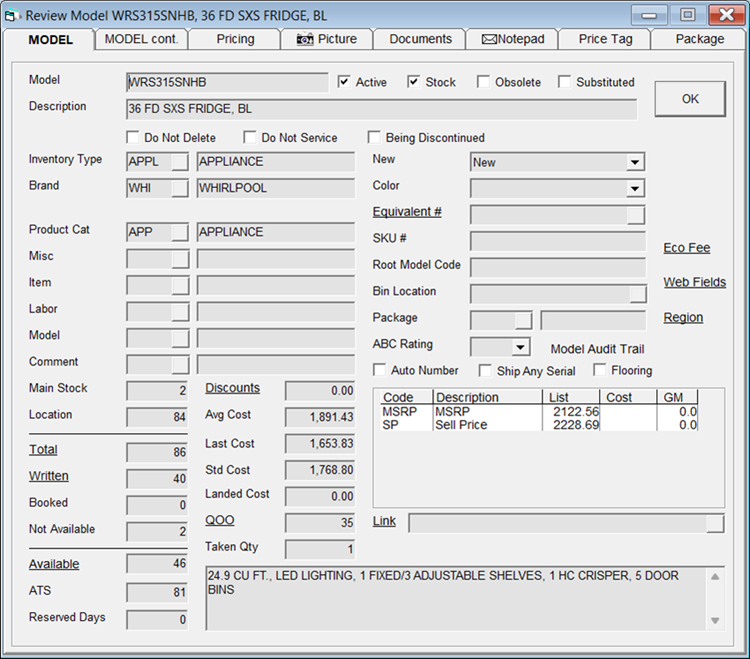Click the Bin Location lookup button
The height and width of the screenshot is (659, 750).
coord(637,293)
